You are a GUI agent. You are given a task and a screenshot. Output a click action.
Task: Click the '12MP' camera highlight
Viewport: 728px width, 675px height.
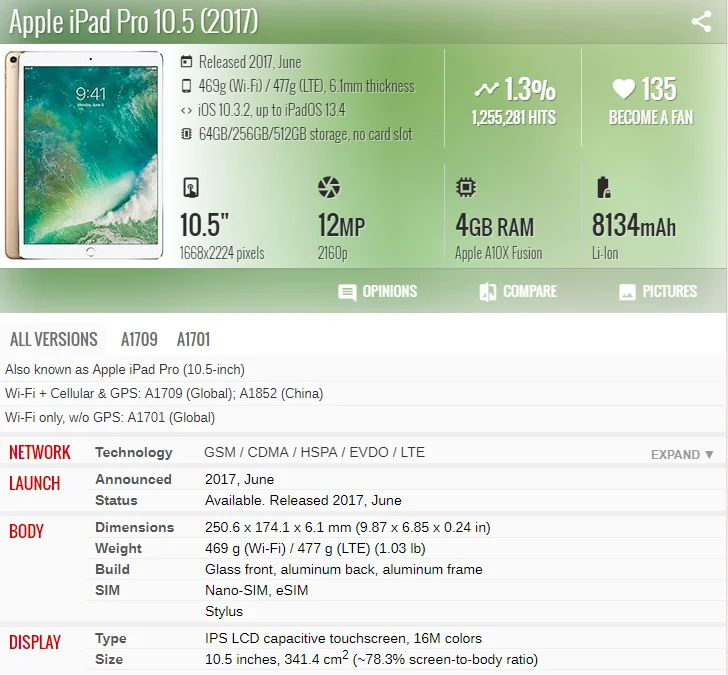pyautogui.click(x=341, y=226)
